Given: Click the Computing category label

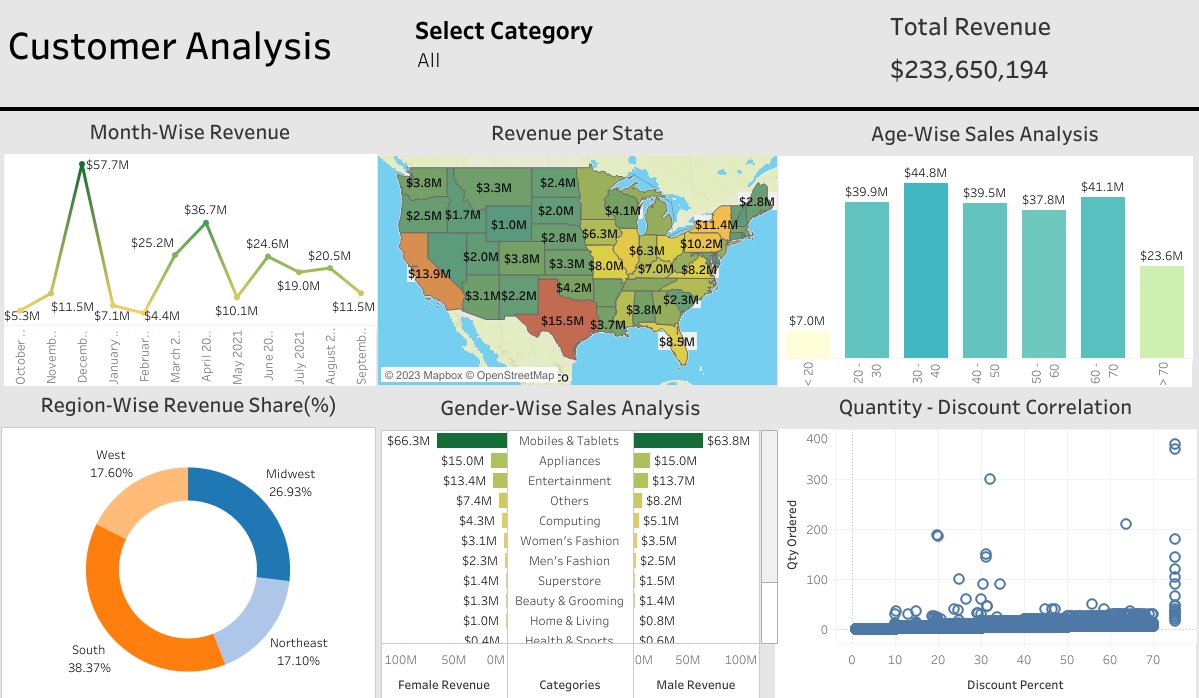Looking at the screenshot, I should pyautogui.click(x=570, y=521).
